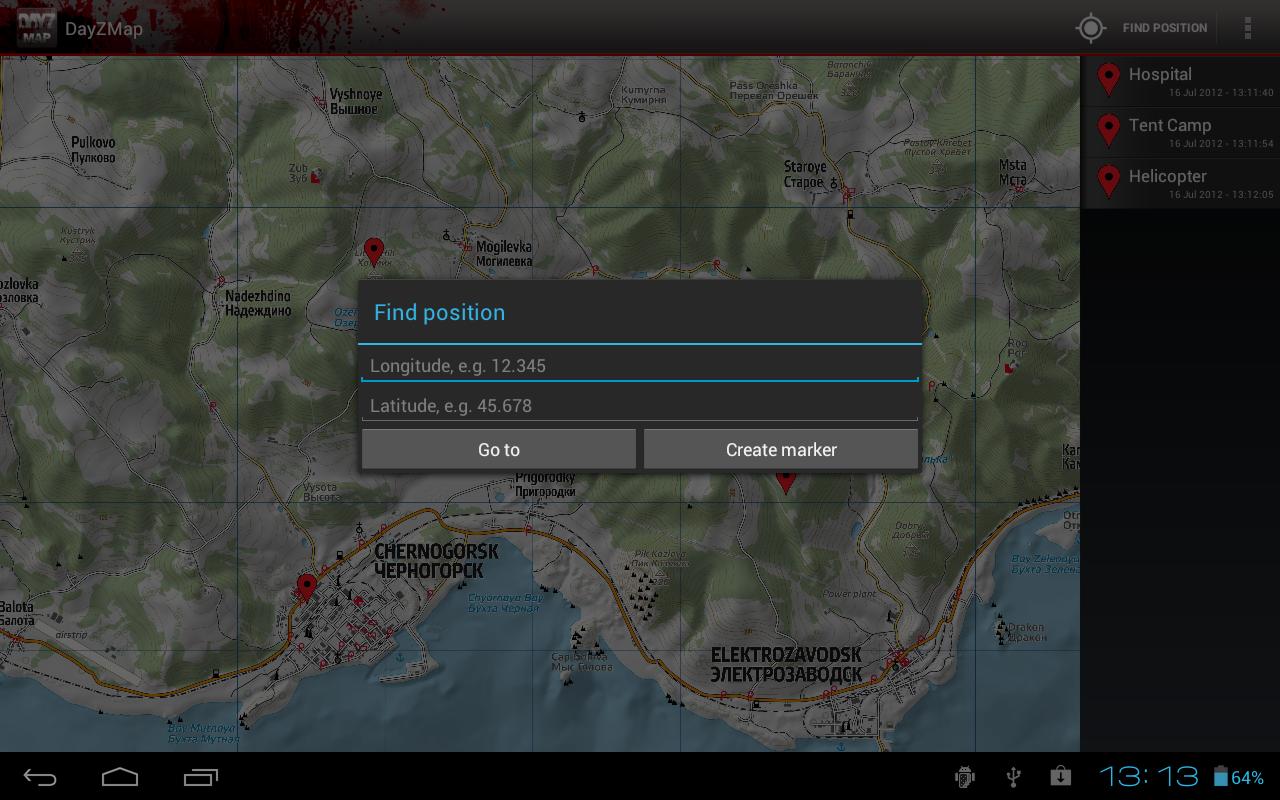
Task: Tap the map pin near Mogilevka
Action: [374, 251]
